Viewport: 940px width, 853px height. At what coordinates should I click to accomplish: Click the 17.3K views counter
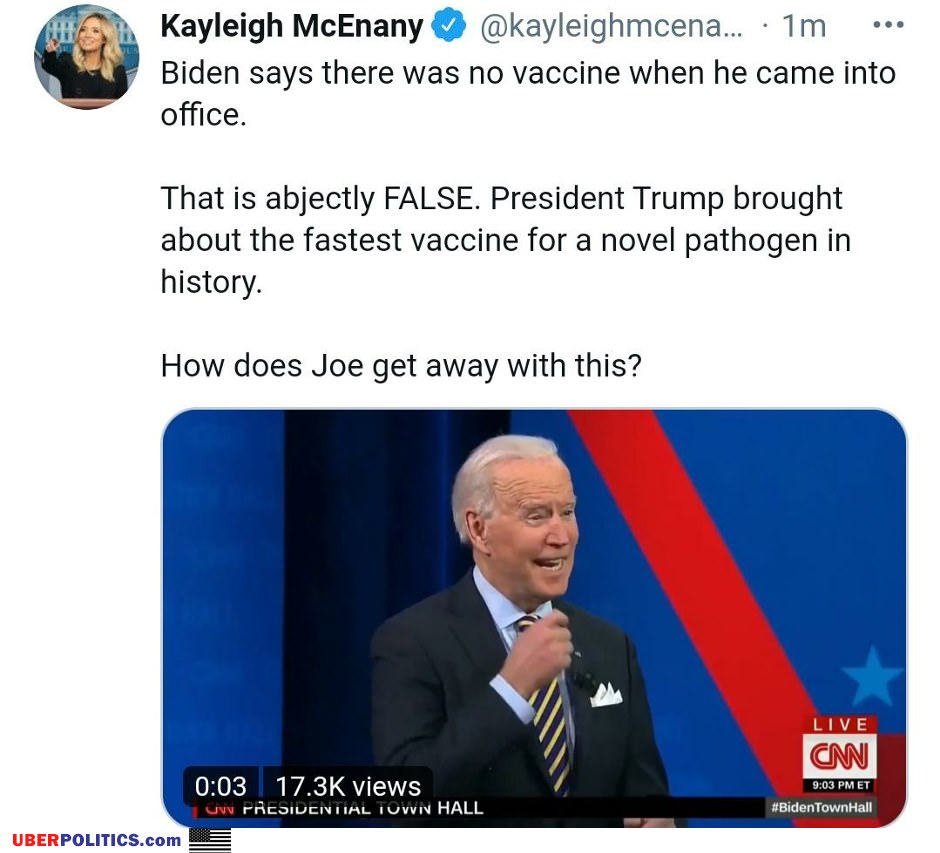coord(348,786)
